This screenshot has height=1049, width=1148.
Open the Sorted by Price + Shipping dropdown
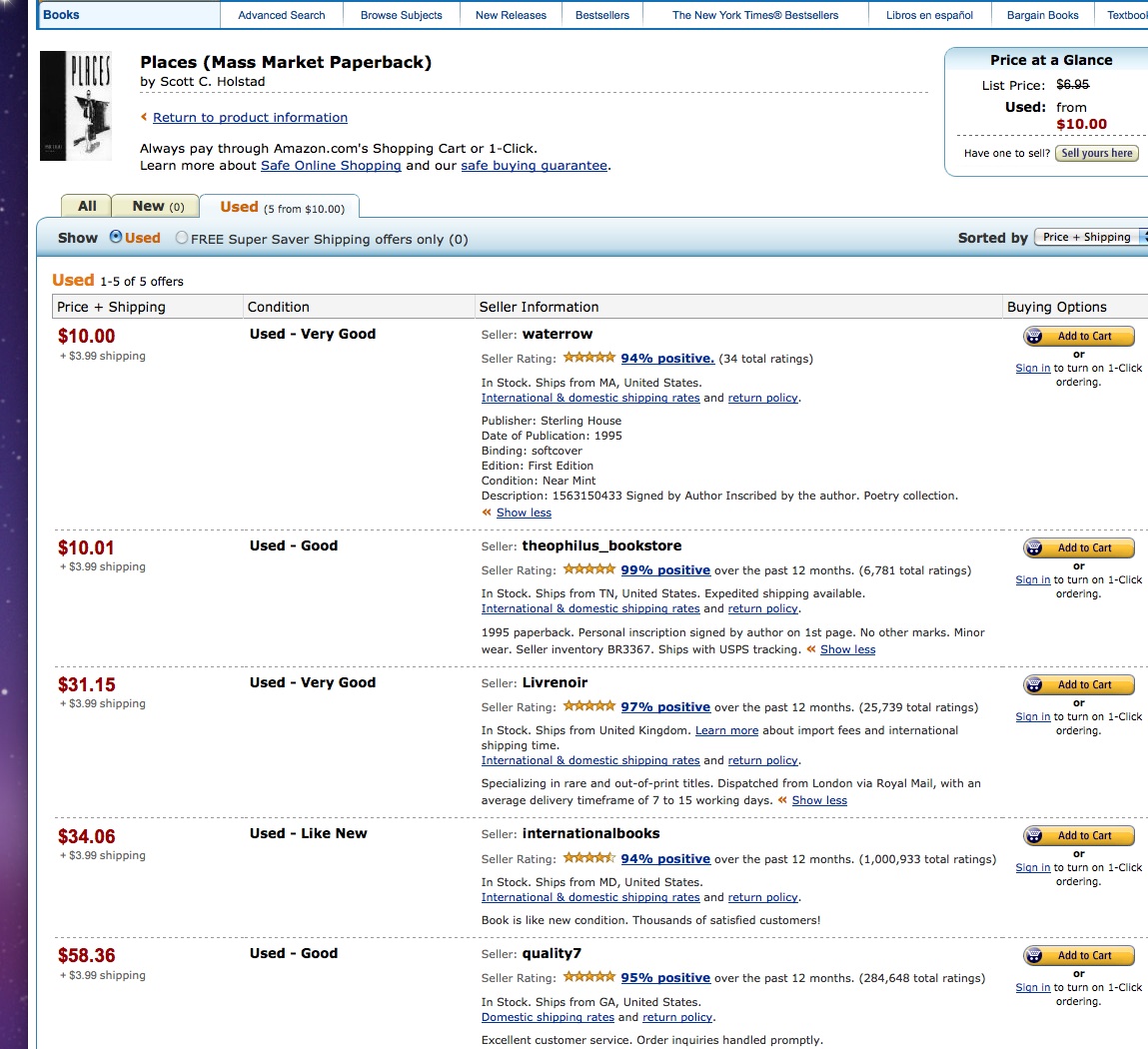[1091, 238]
